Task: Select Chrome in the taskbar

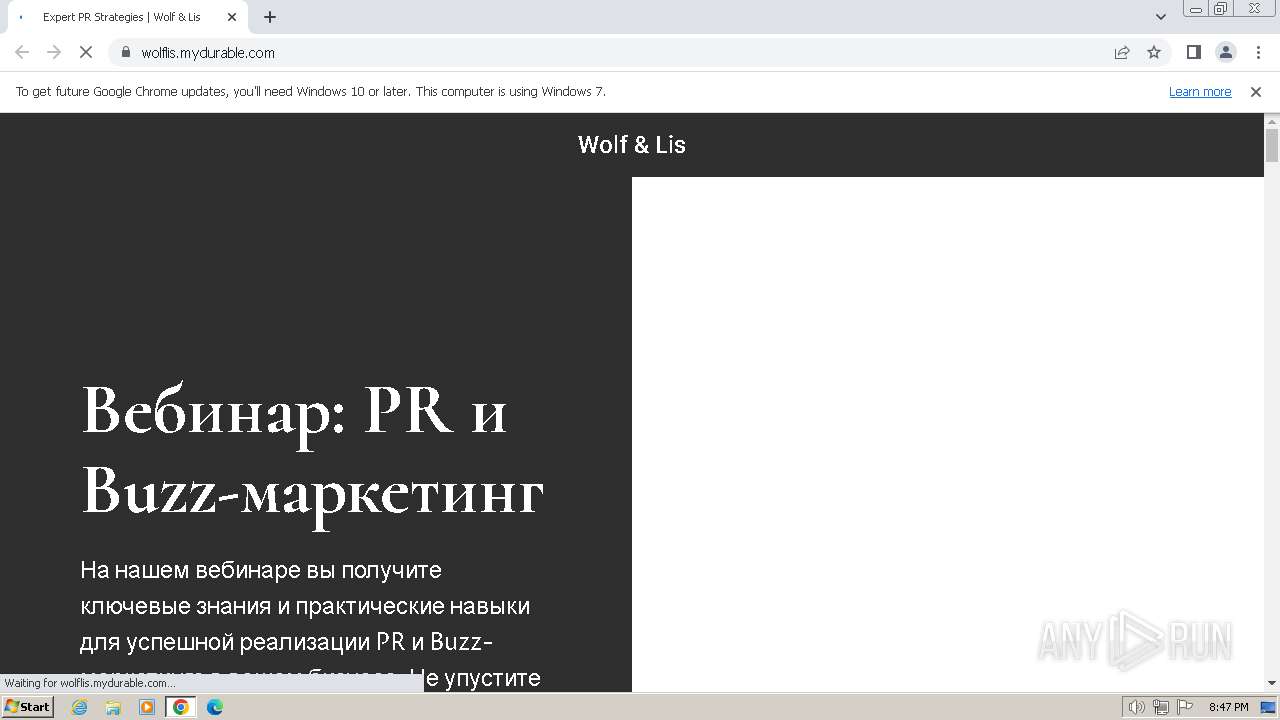Action: [181, 707]
